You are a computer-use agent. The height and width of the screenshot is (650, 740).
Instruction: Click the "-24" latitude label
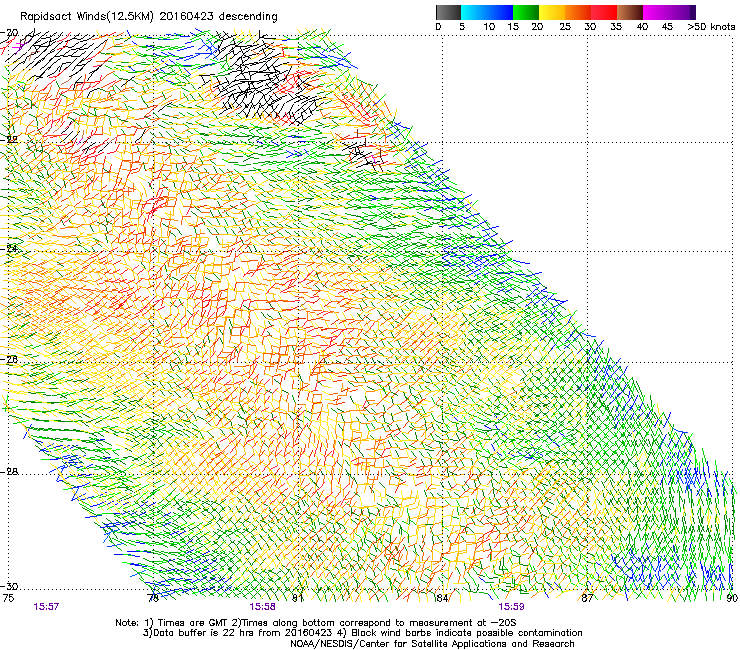(10, 249)
